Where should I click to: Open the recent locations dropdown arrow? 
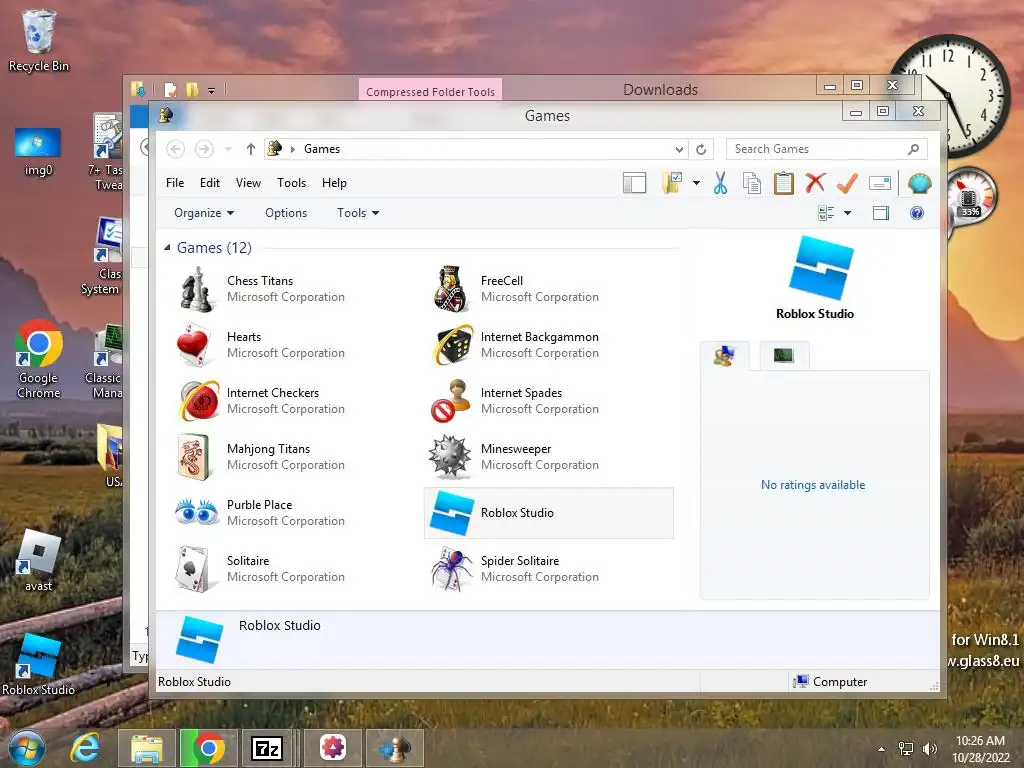(x=228, y=150)
